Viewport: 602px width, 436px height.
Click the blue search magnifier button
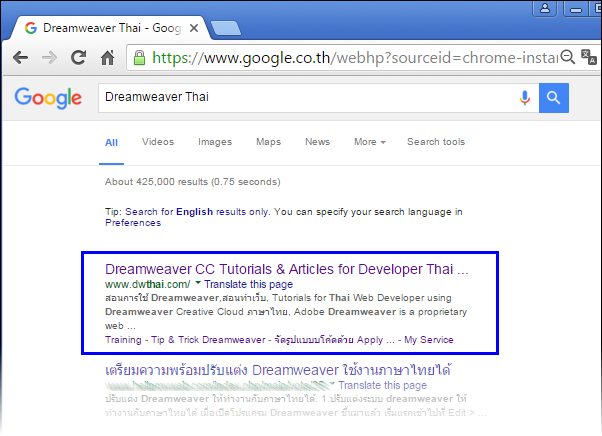tap(554, 98)
